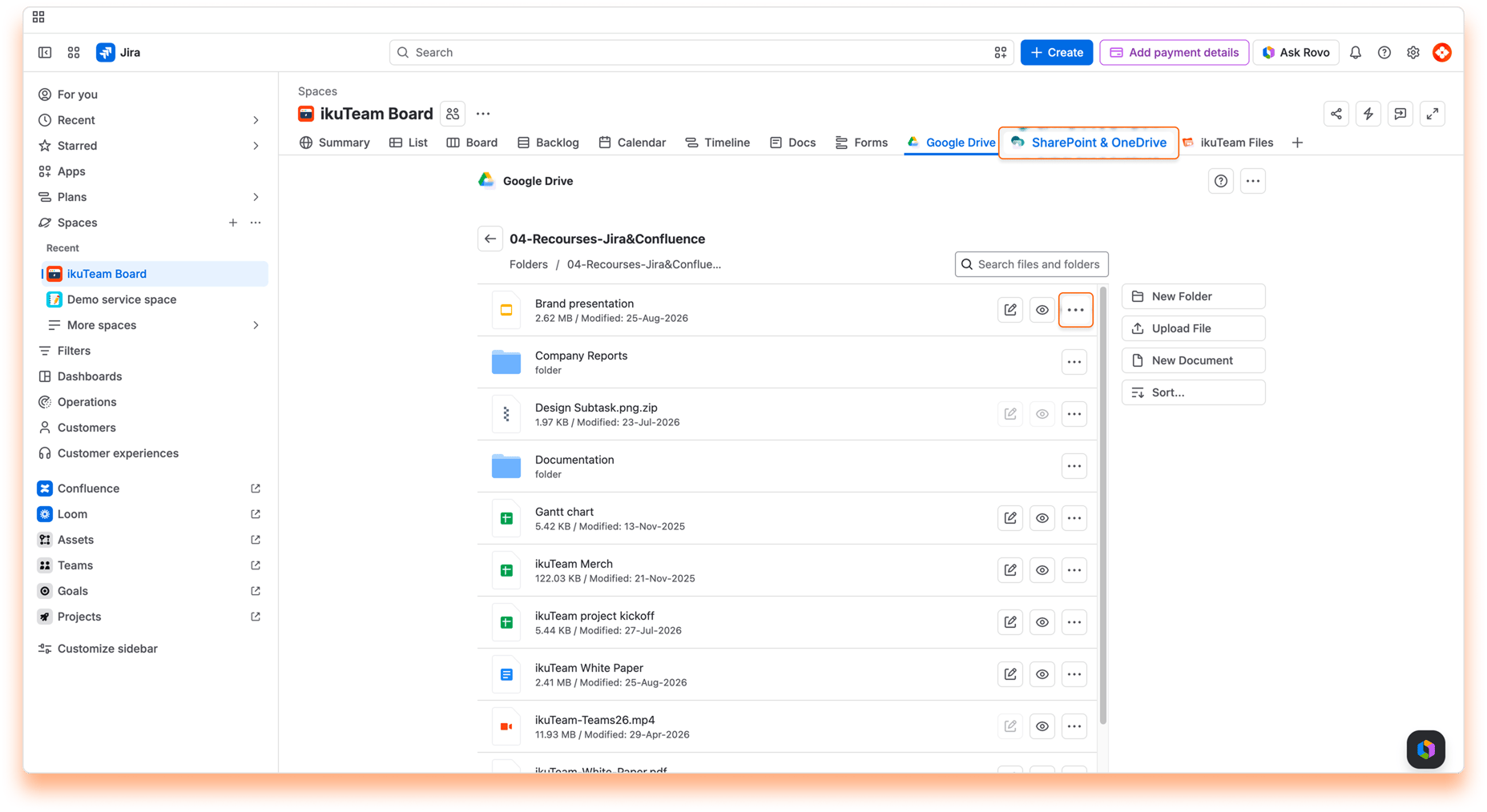Viewport: 1487px width, 812px height.
Task: Expand More spaces in the sidebar
Action: coord(256,325)
